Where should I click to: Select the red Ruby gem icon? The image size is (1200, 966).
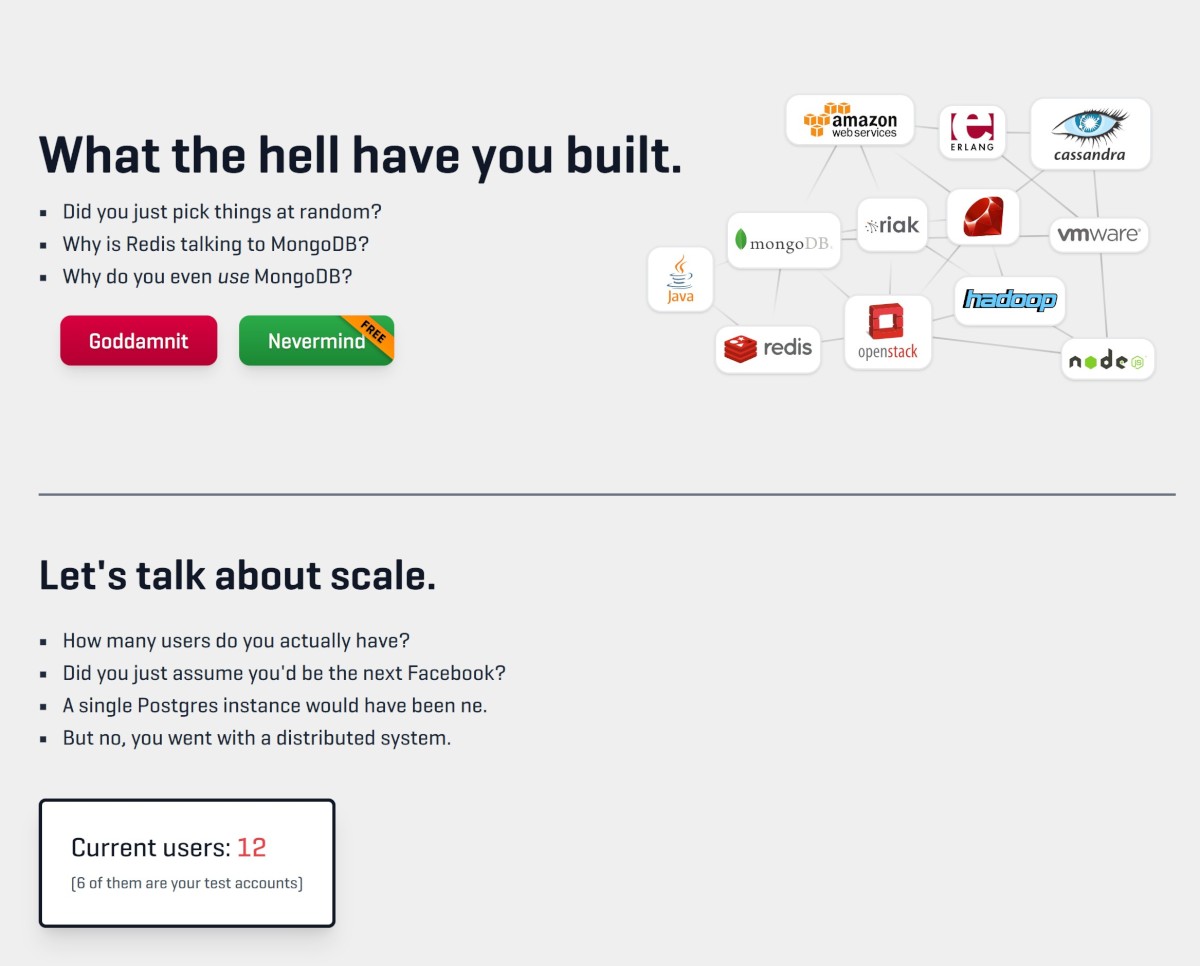click(x=982, y=217)
